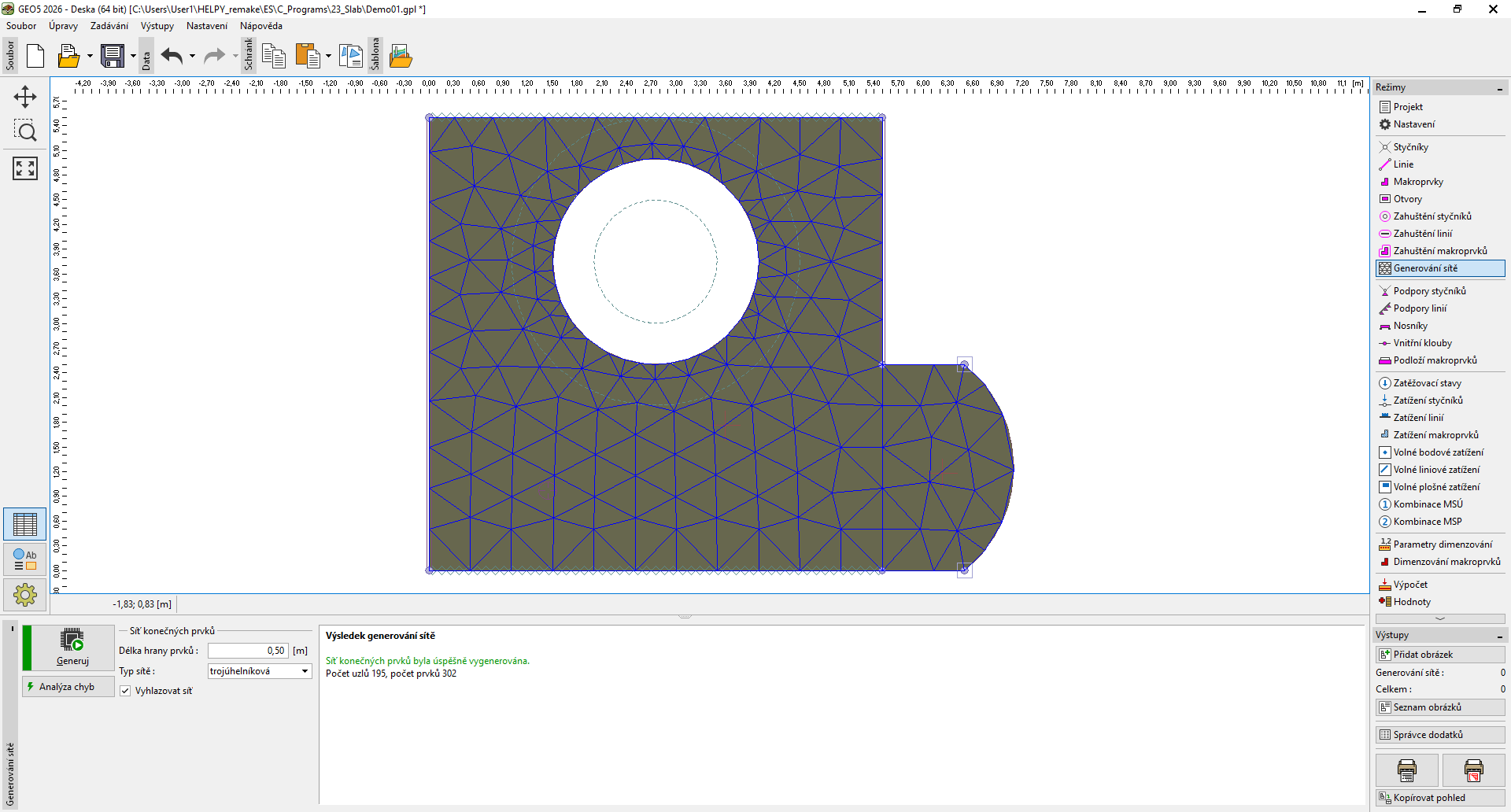Click the fit-to-window view icon
The height and width of the screenshot is (812, 1511).
25,168
